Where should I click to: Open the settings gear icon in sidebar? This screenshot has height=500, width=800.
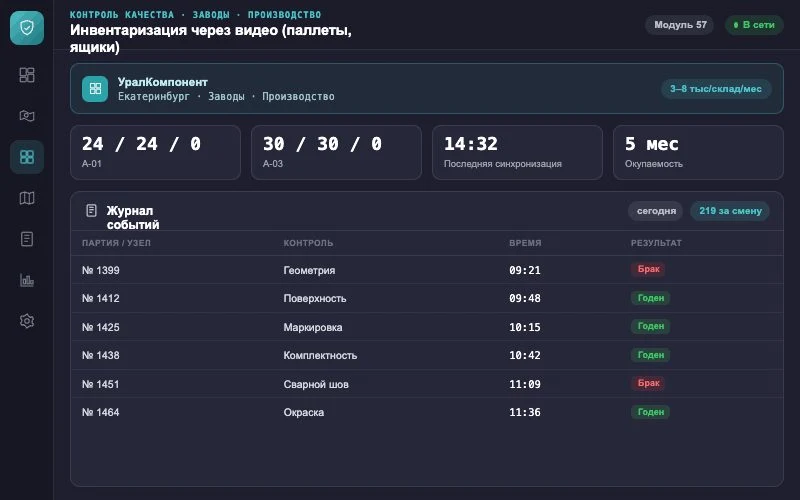(x=27, y=321)
